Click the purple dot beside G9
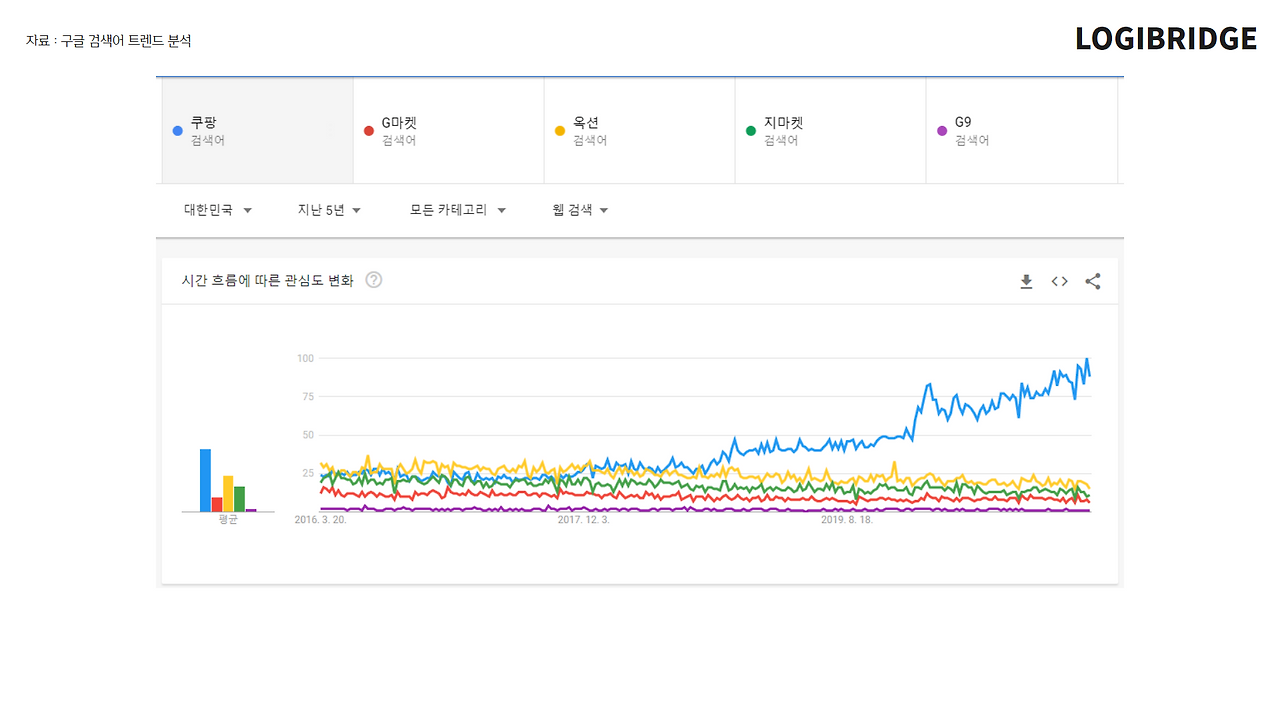1280x720 pixels. pos(942,131)
